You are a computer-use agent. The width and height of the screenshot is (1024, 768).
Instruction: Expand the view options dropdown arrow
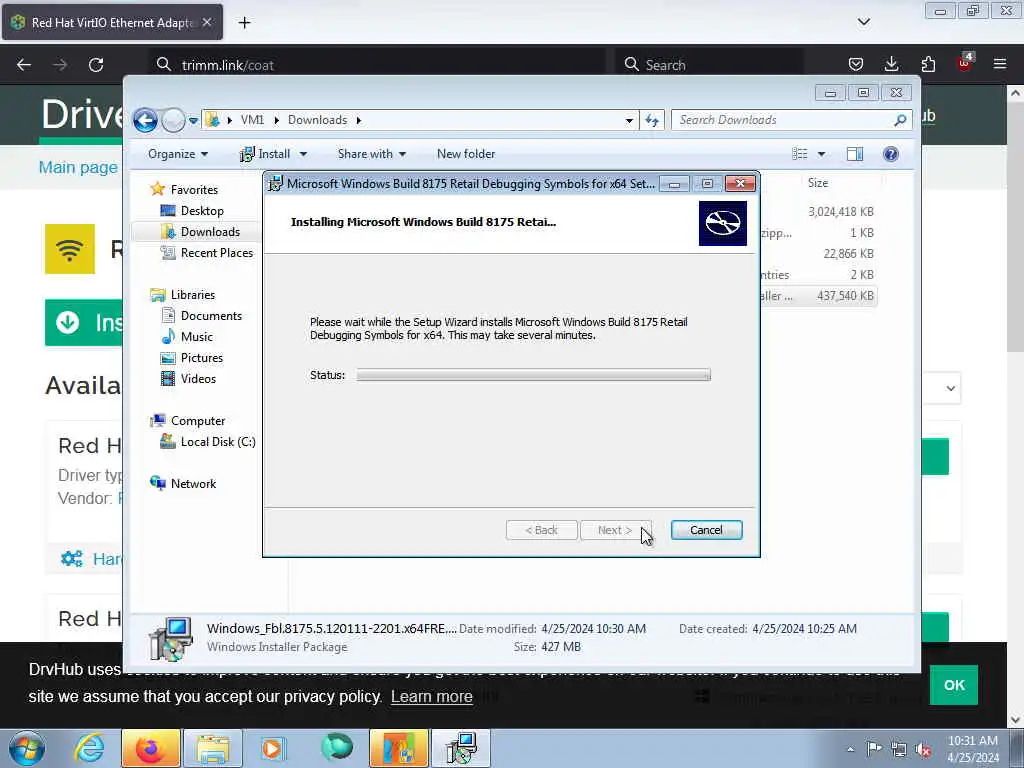click(822, 154)
